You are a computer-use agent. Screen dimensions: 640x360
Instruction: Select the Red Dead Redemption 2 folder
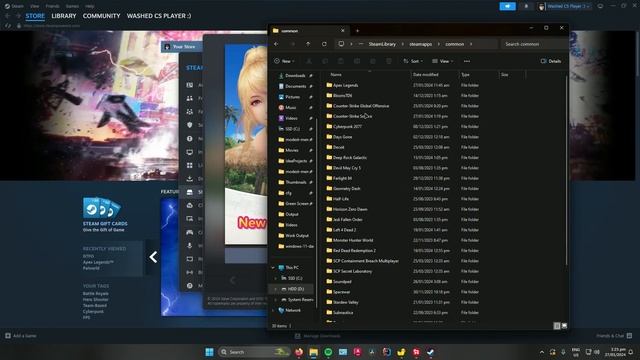[354, 251]
